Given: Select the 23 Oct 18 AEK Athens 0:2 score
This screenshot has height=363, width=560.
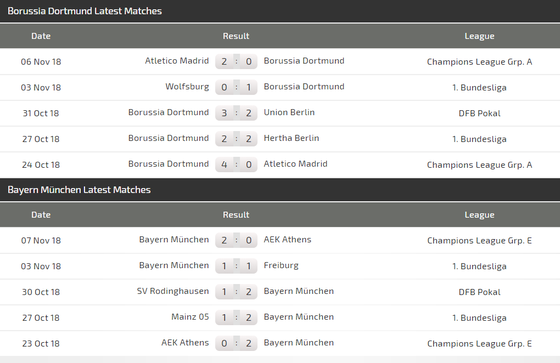Looking at the screenshot, I should [236, 343].
